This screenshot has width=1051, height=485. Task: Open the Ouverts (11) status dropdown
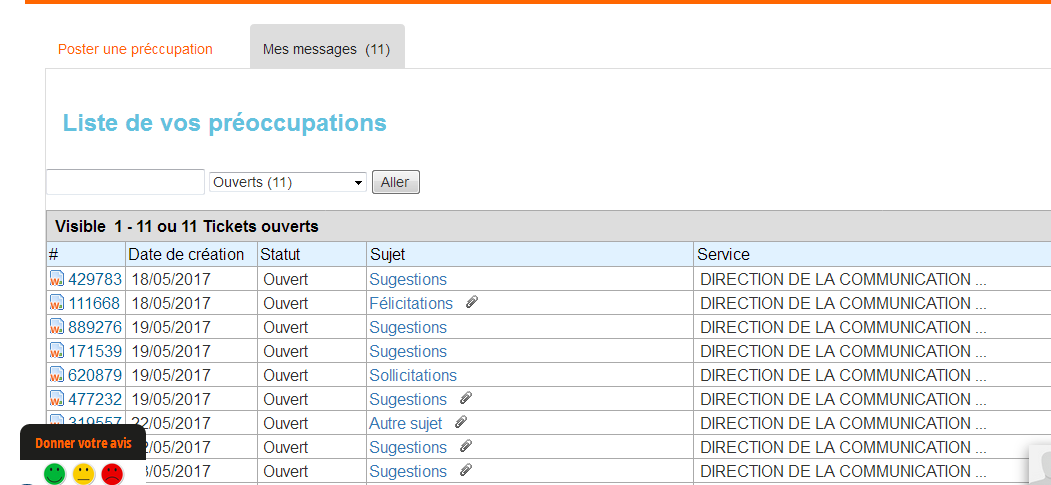288,182
